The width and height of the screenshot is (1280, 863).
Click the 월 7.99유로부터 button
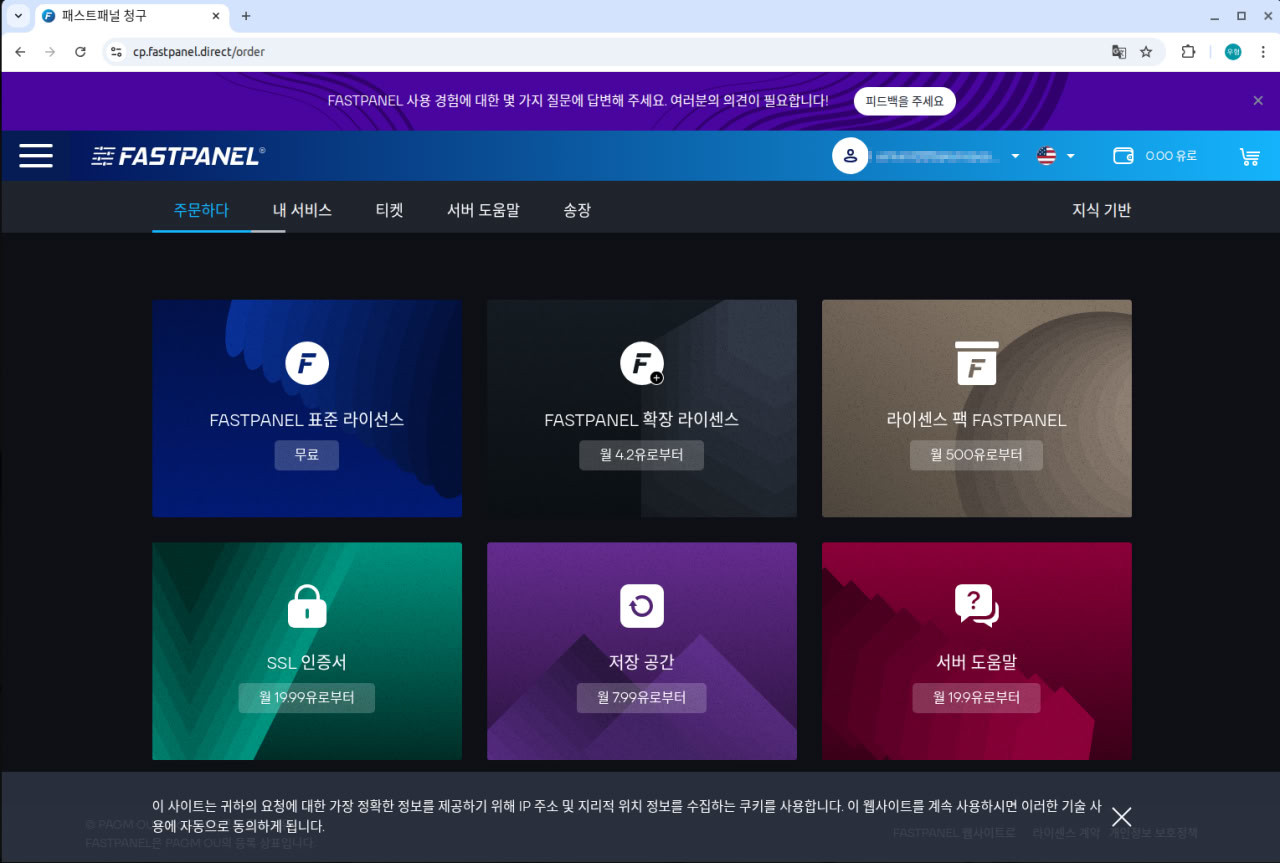[642, 698]
